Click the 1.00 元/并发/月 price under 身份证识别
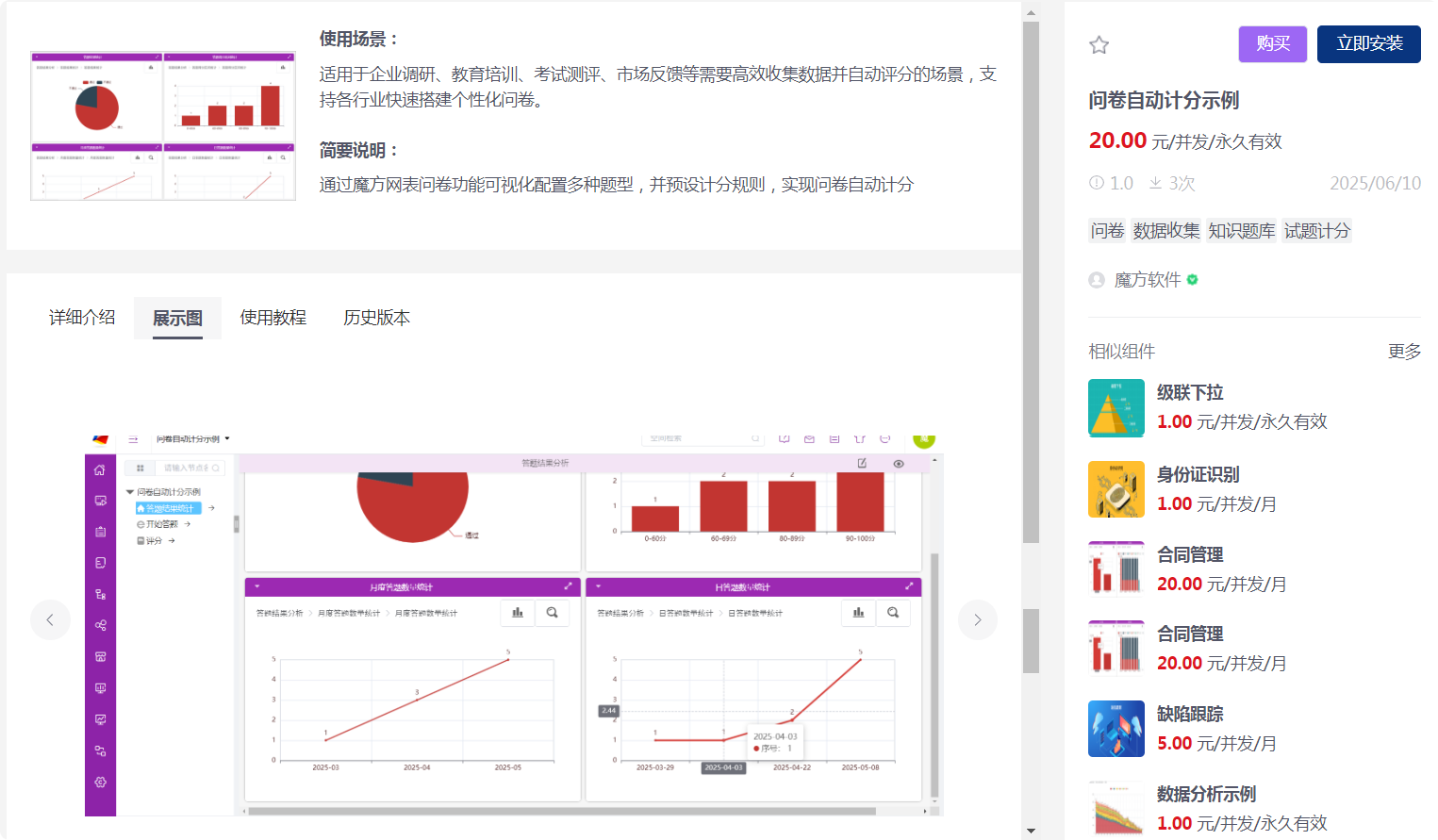The height and width of the screenshot is (840, 1438). pos(1216,504)
